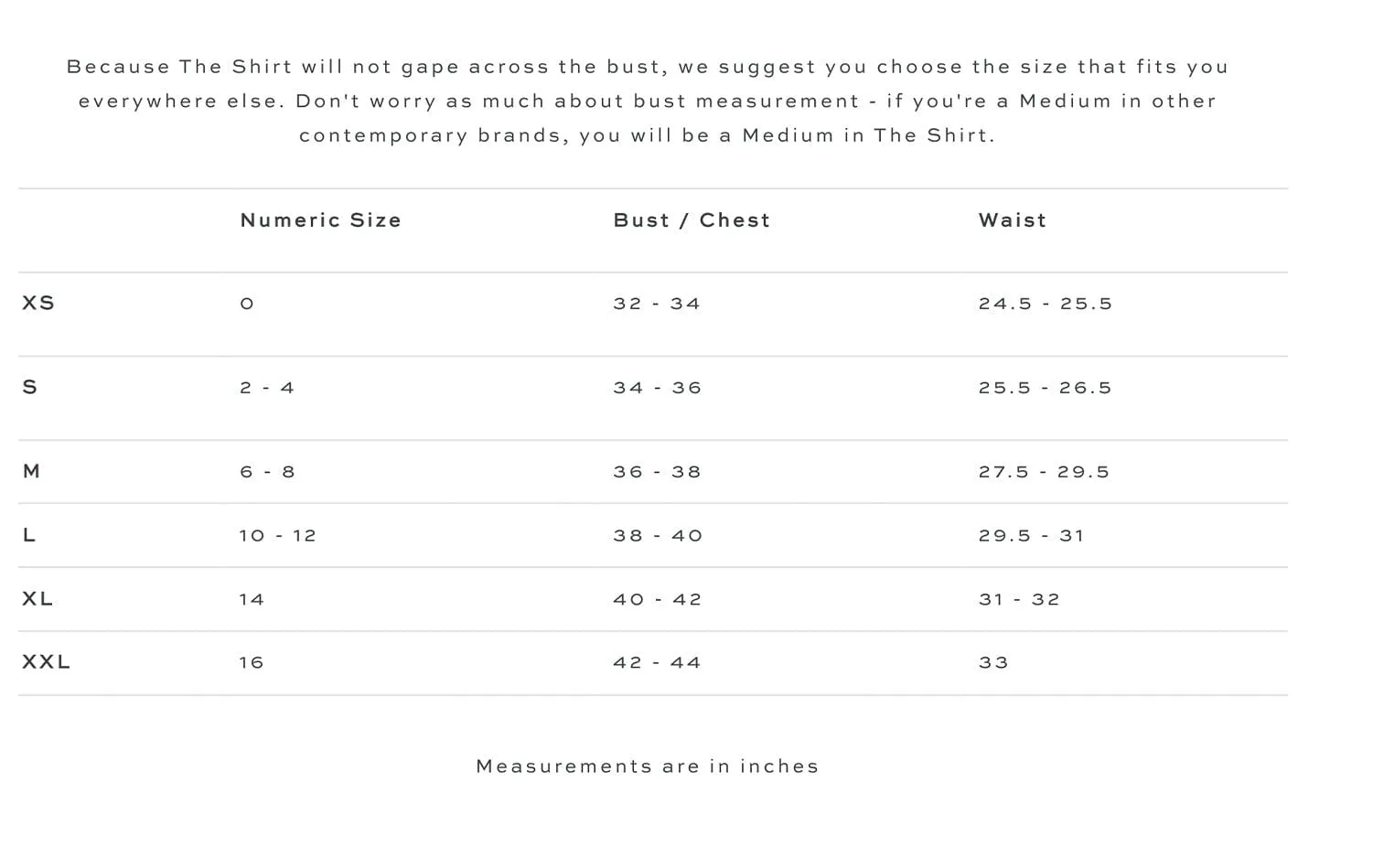Click the 6 - 8 numeric size cell
Screen dimensions: 1373x868
click(x=267, y=472)
